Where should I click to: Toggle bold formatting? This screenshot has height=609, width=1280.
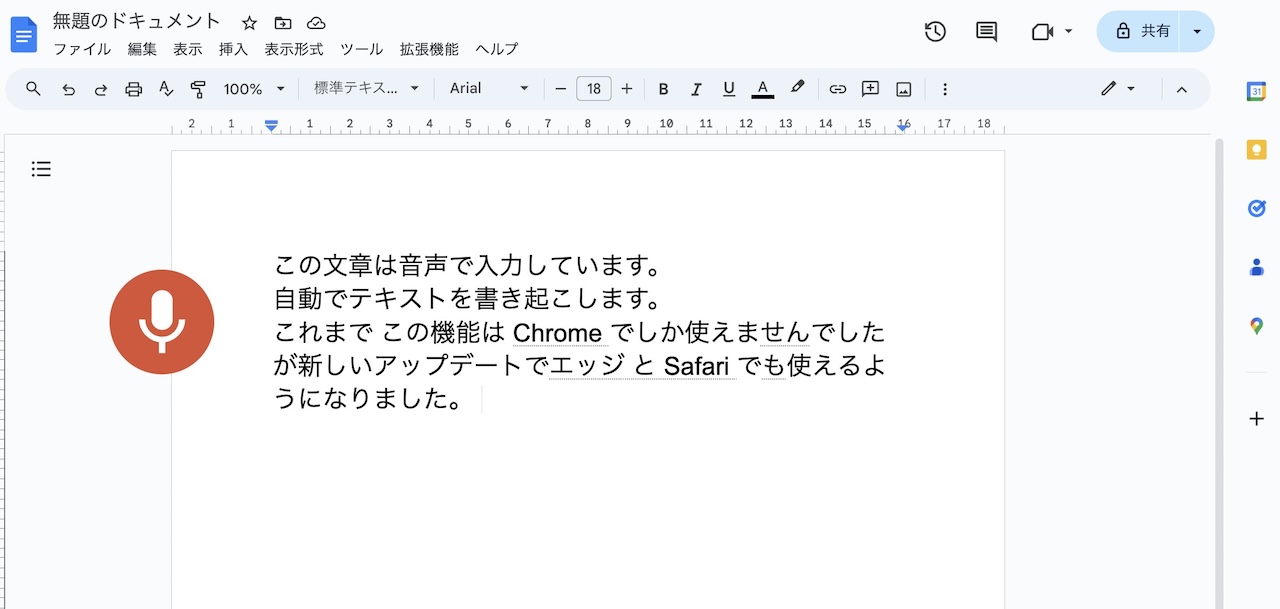click(x=663, y=89)
